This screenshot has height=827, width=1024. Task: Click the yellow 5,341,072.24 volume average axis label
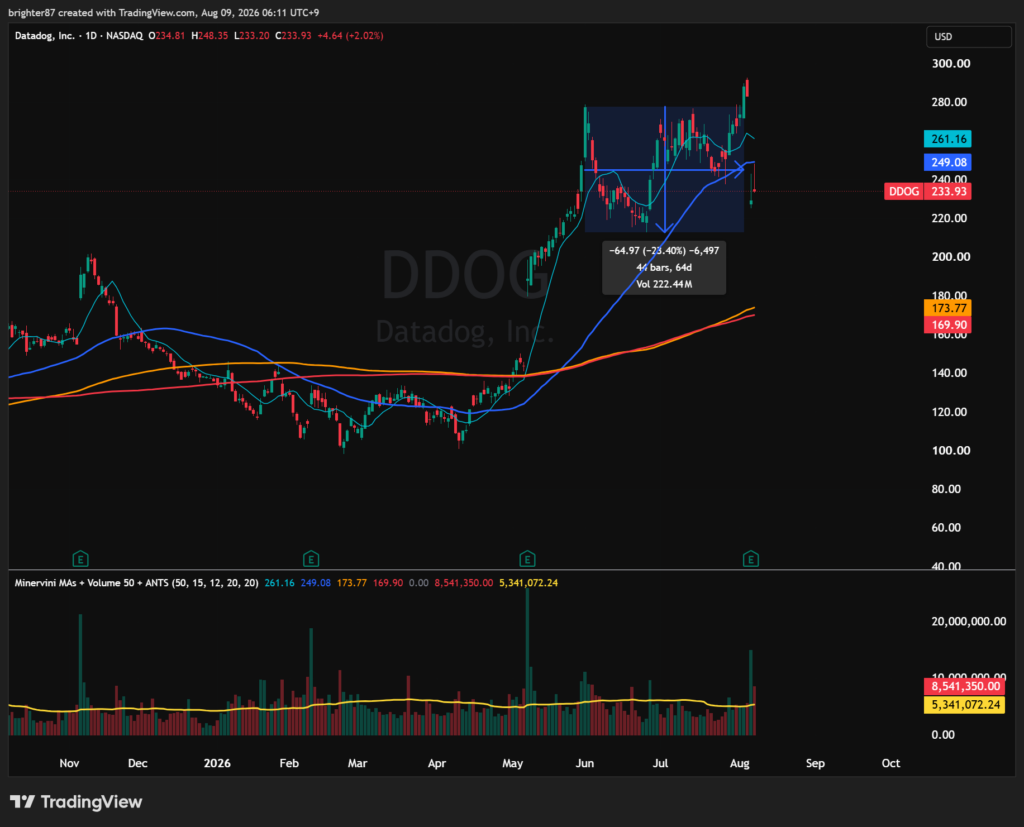pos(964,705)
